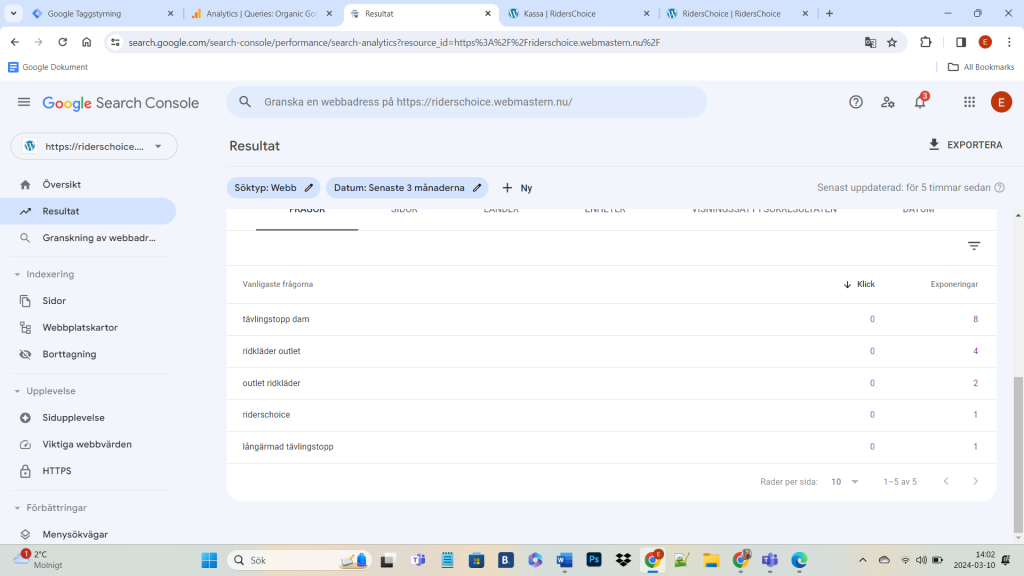1024x576 pixels.
Task: Bookmark this page with the star
Action: pyautogui.click(x=892, y=42)
